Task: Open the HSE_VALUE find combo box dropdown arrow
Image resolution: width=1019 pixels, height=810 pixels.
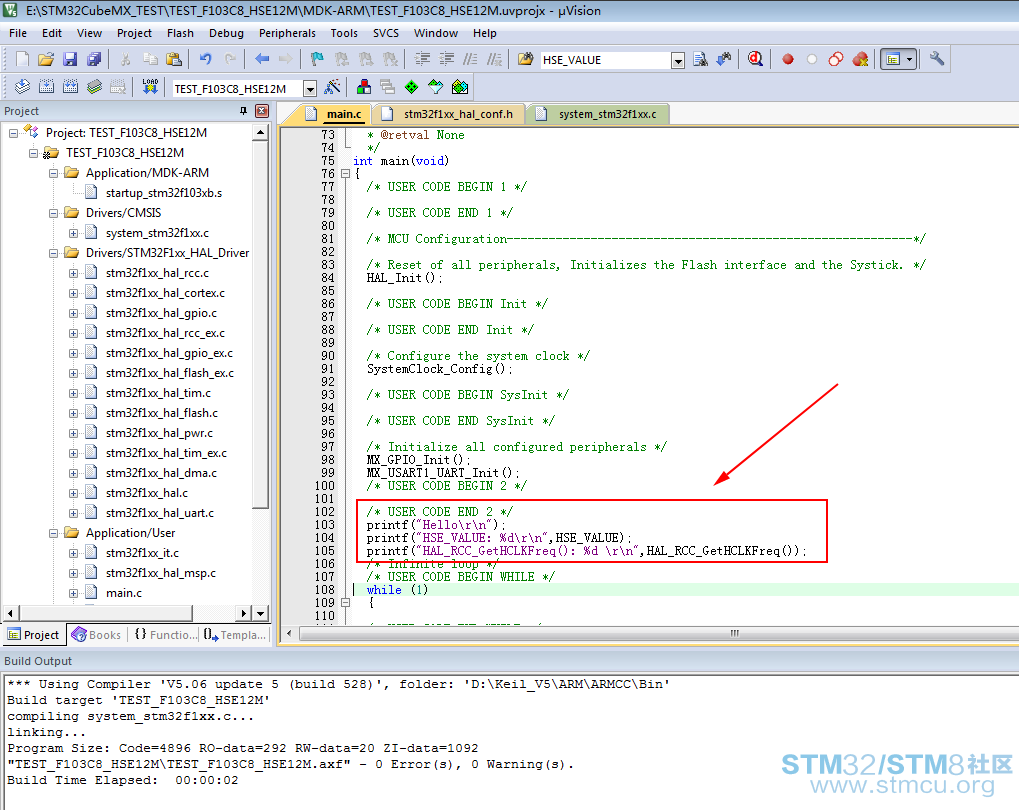Action: tap(678, 60)
